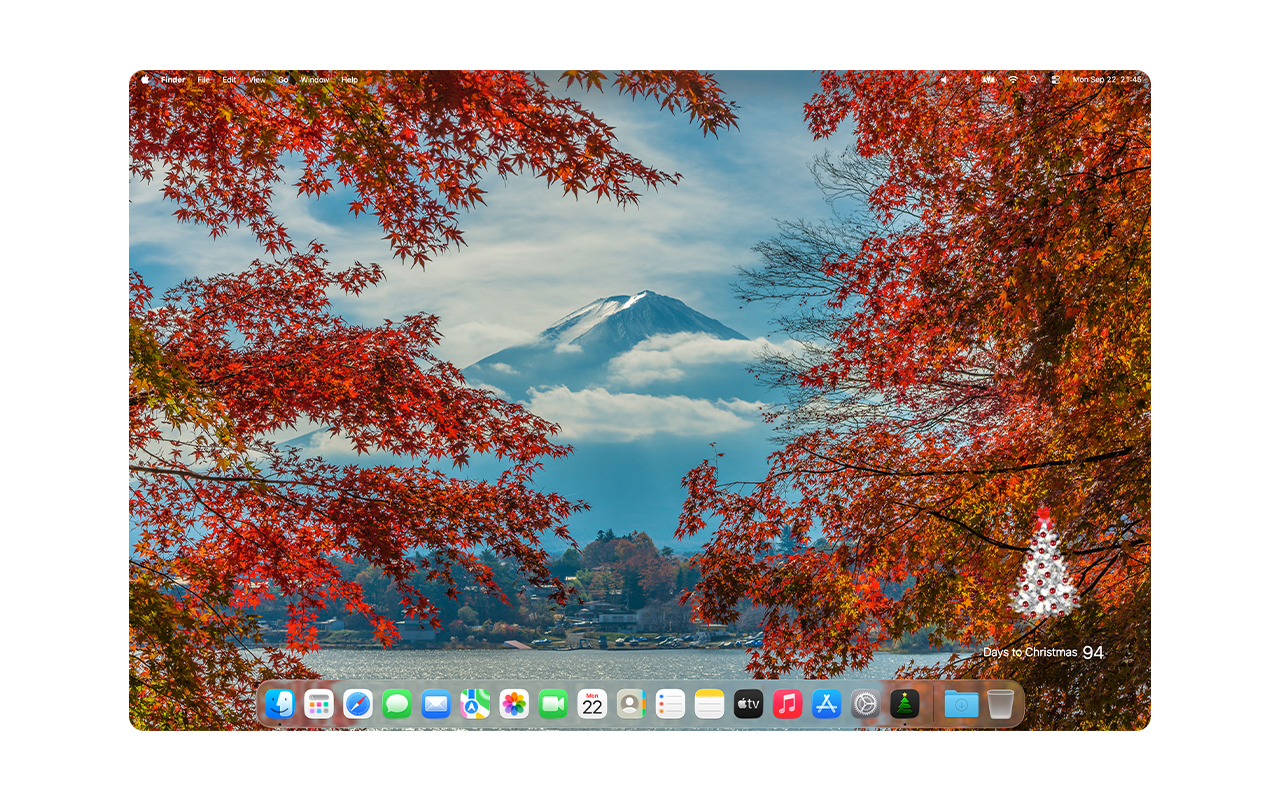Launch App Store from the Dock
The image size is (1280, 800).
click(826, 704)
